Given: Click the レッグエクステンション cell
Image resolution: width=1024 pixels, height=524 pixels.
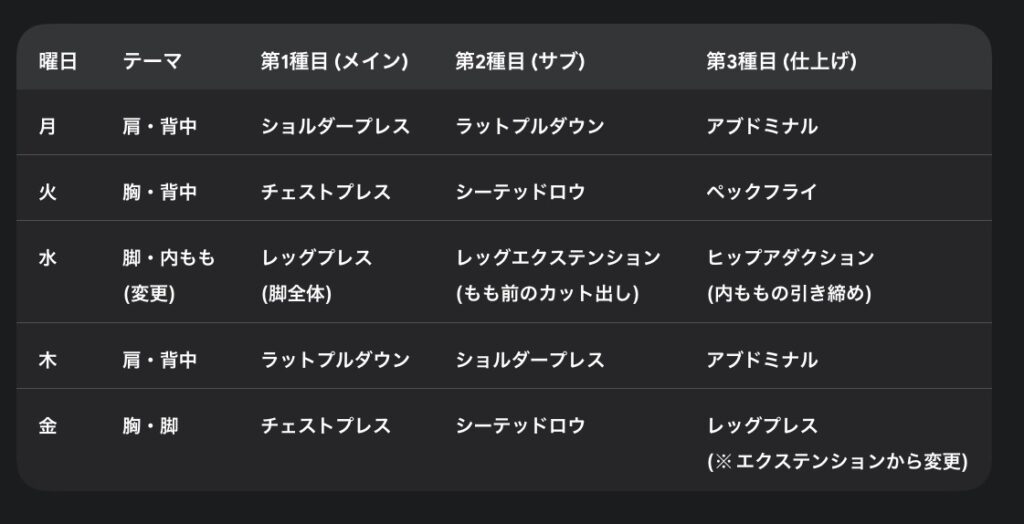Looking at the screenshot, I should click(x=558, y=258).
